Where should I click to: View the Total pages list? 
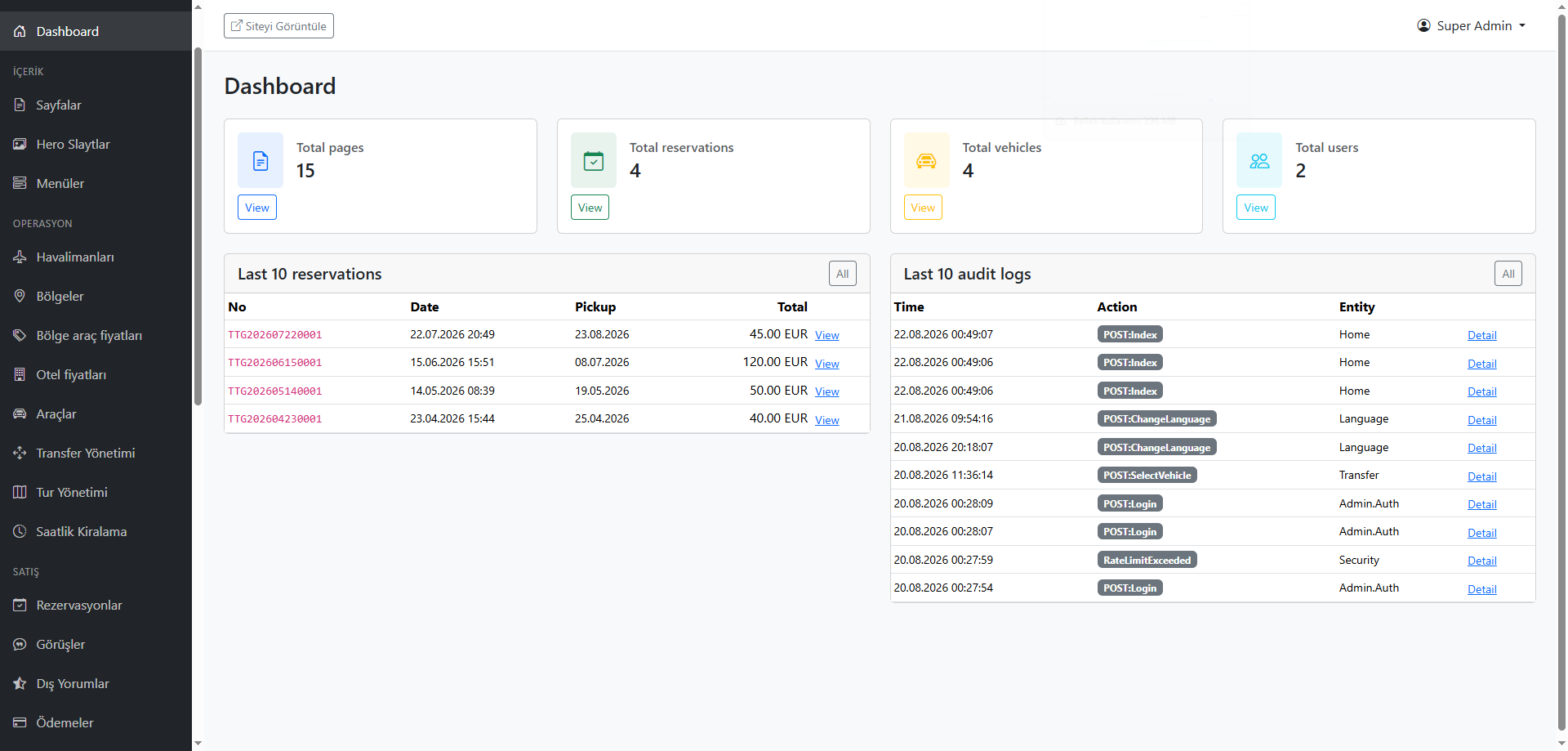[257, 208]
